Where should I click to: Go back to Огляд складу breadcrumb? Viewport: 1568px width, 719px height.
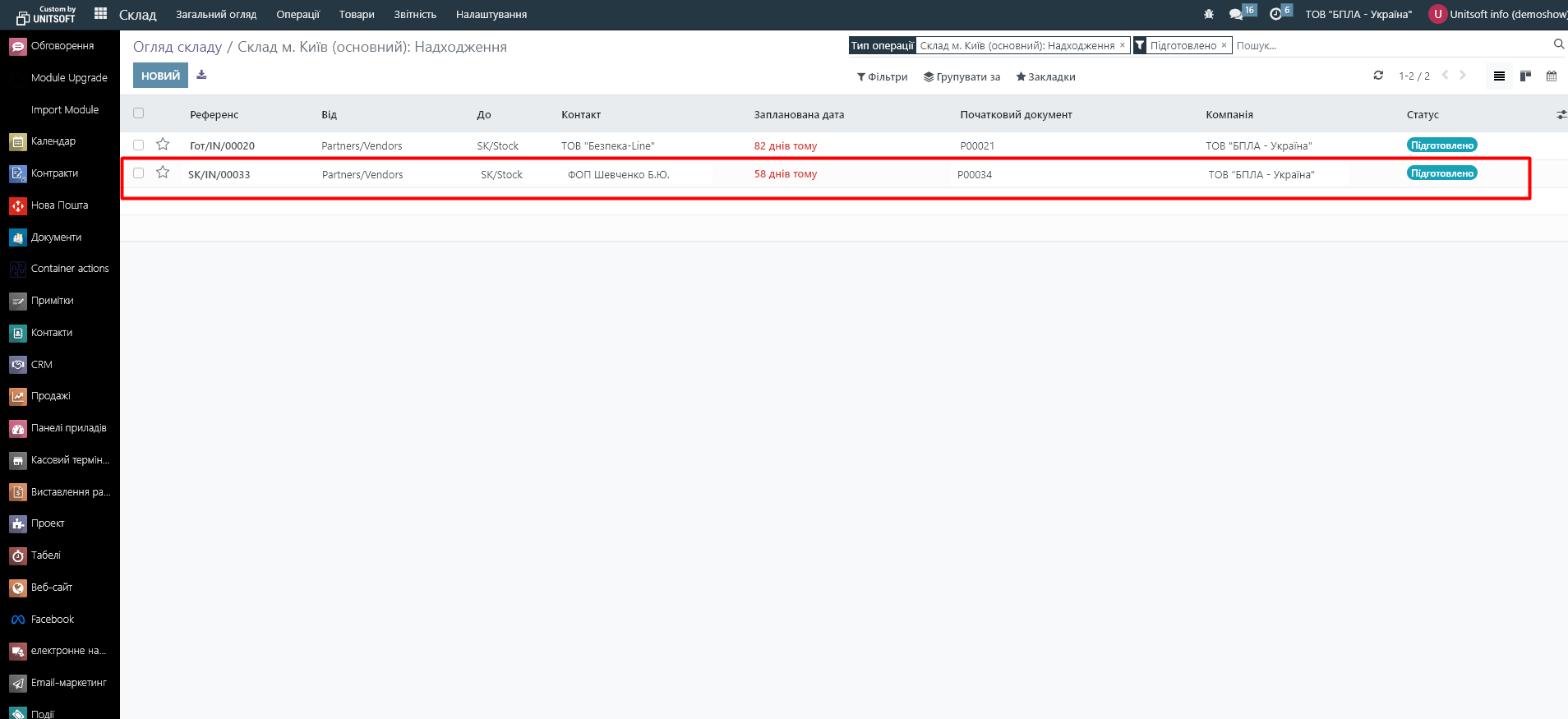(x=178, y=47)
